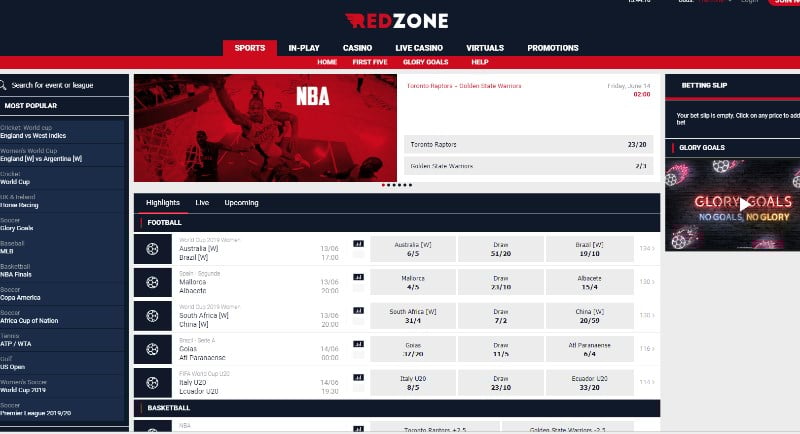
Task: Bet on Mallorca at 4/5
Action: [x=413, y=283]
